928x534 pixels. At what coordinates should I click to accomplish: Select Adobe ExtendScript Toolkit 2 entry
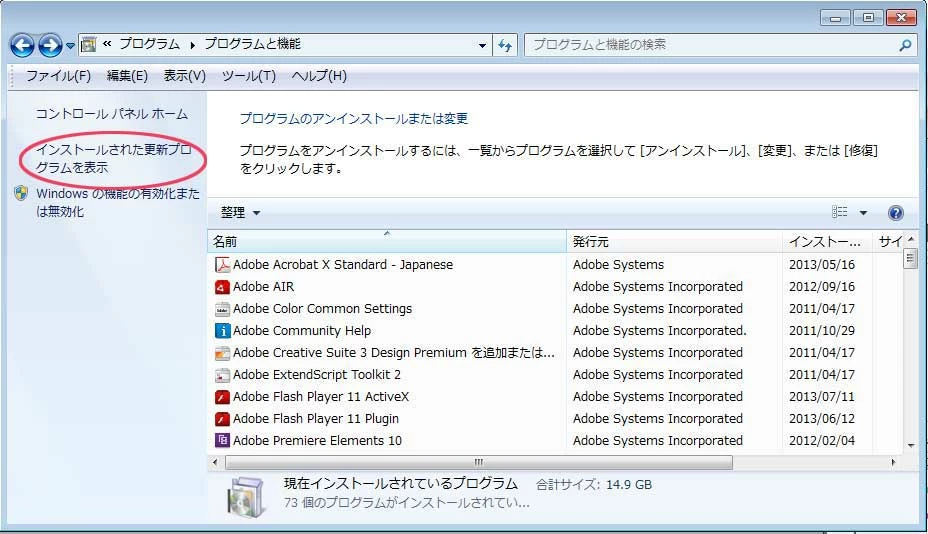[317, 374]
